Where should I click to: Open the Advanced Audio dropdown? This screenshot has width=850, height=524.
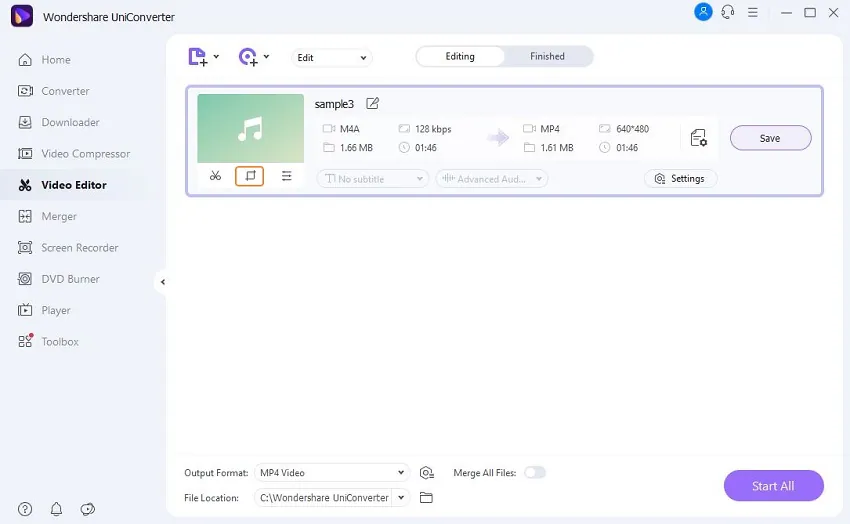(x=492, y=179)
